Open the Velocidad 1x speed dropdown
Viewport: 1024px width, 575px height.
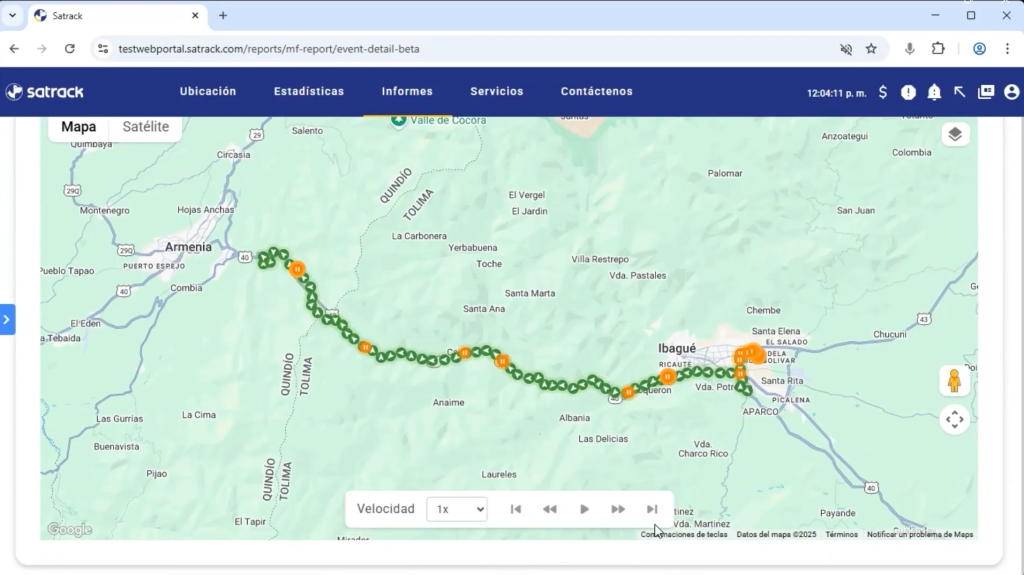point(456,509)
